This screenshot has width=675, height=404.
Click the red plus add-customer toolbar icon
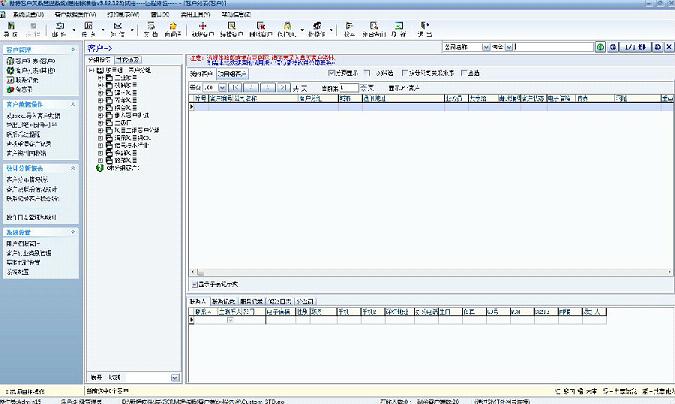[203, 26]
